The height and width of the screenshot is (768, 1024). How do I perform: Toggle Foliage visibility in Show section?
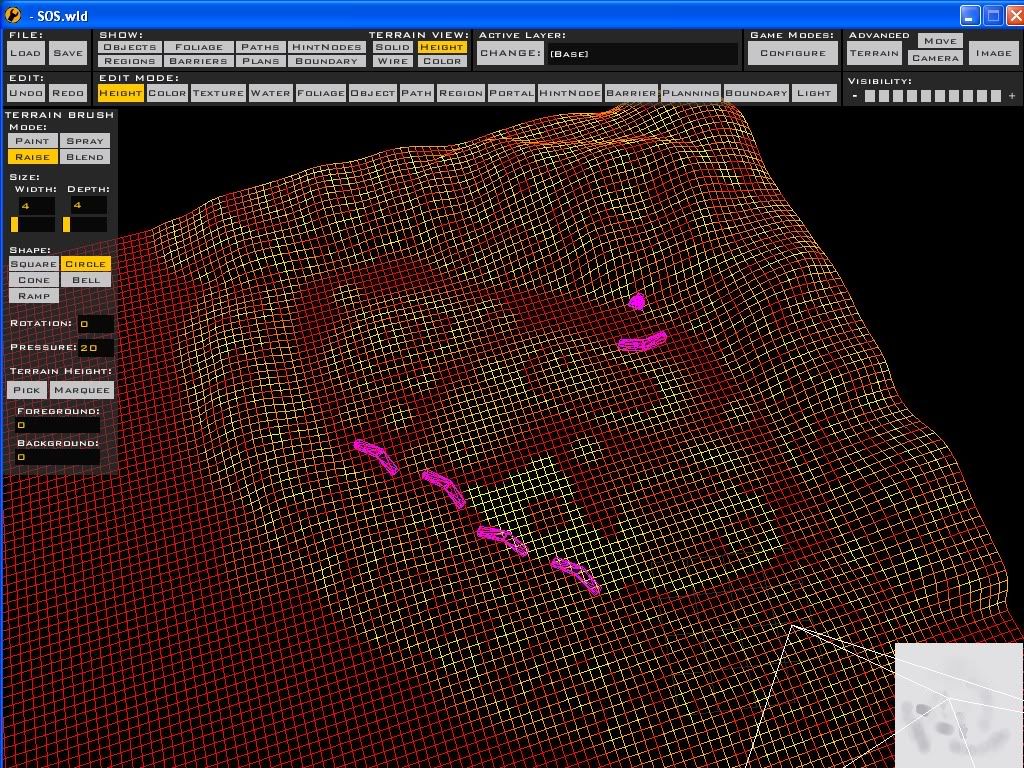pyautogui.click(x=199, y=47)
